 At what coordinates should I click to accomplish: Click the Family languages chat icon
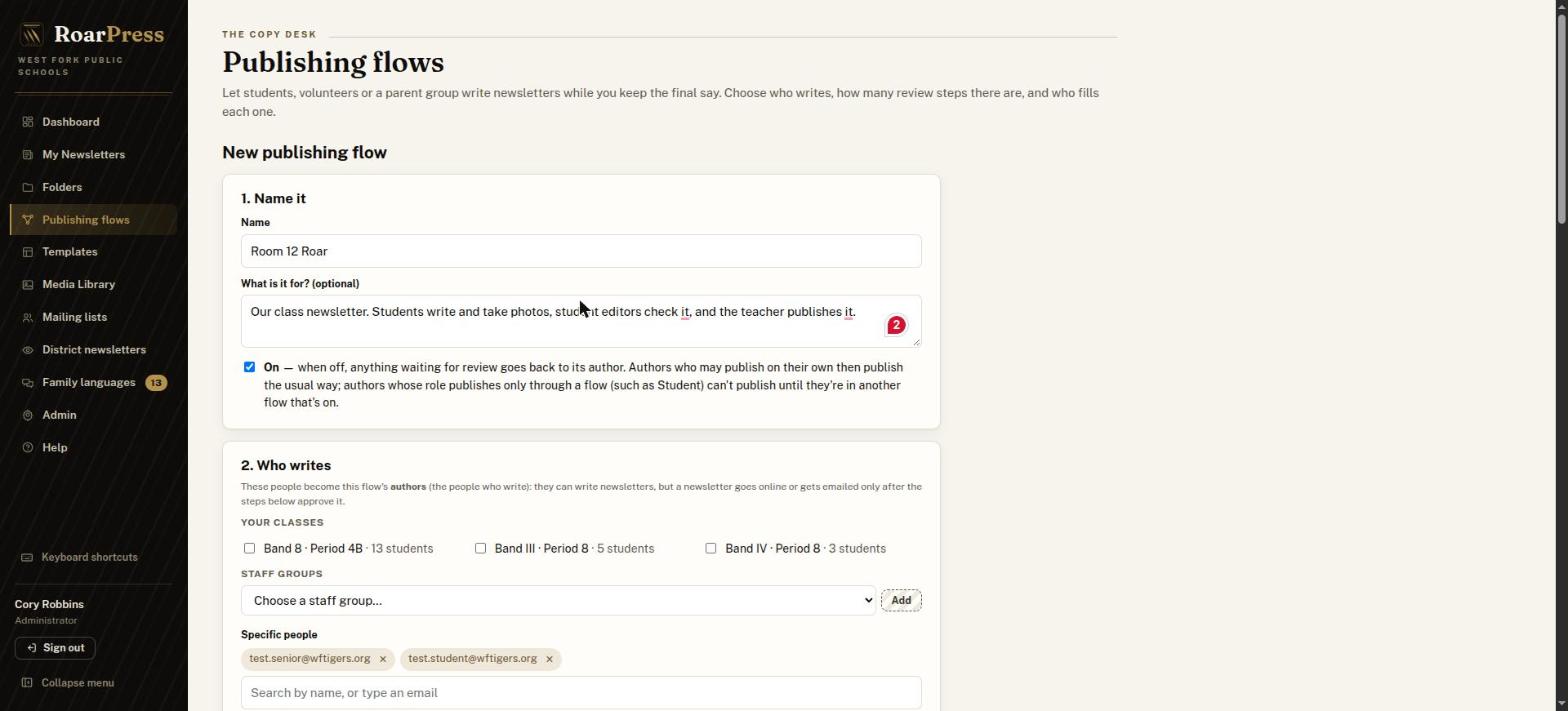28,383
